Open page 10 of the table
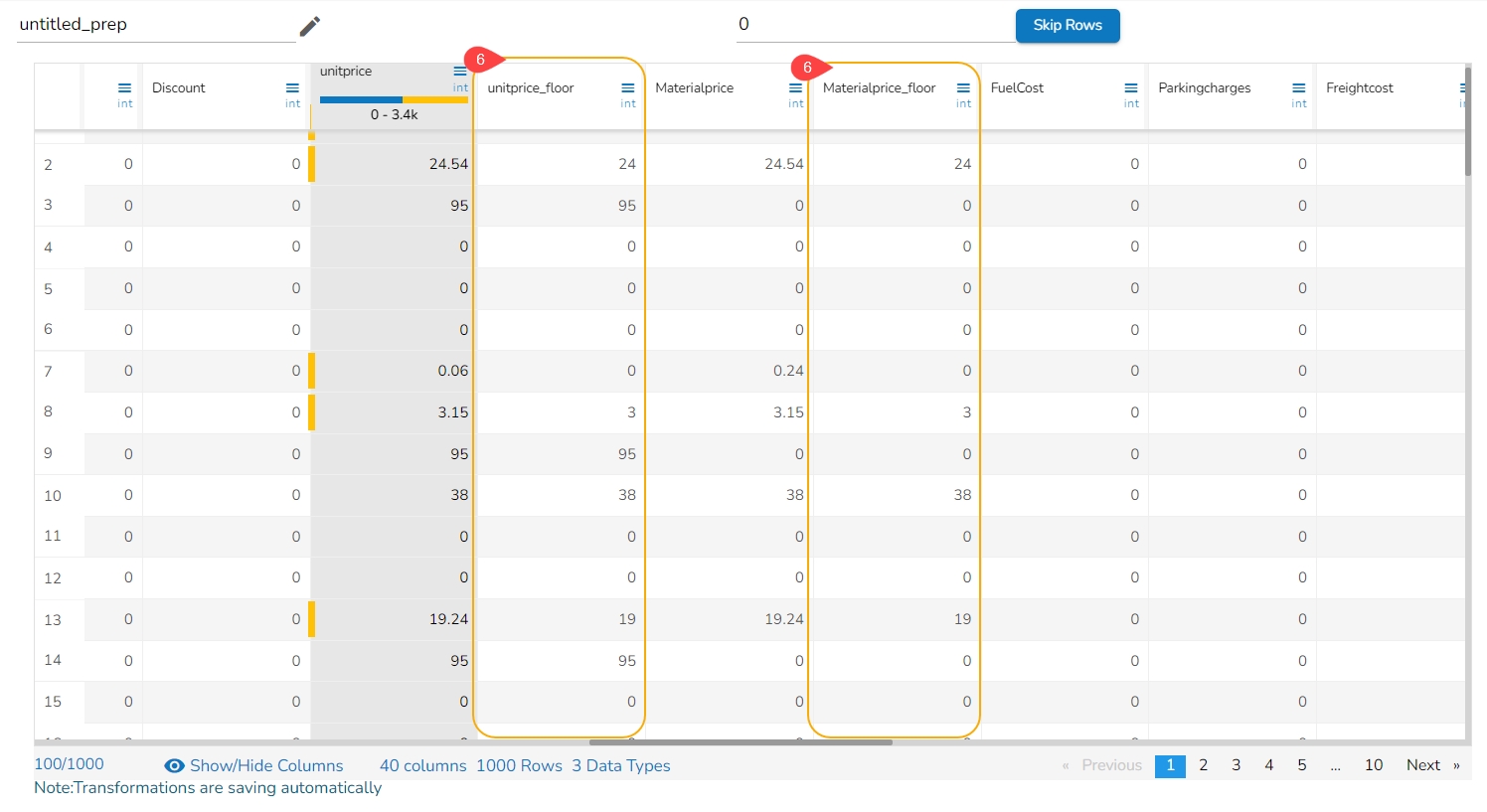The height and width of the screenshot is (812, 1487). click(1374, 764)
